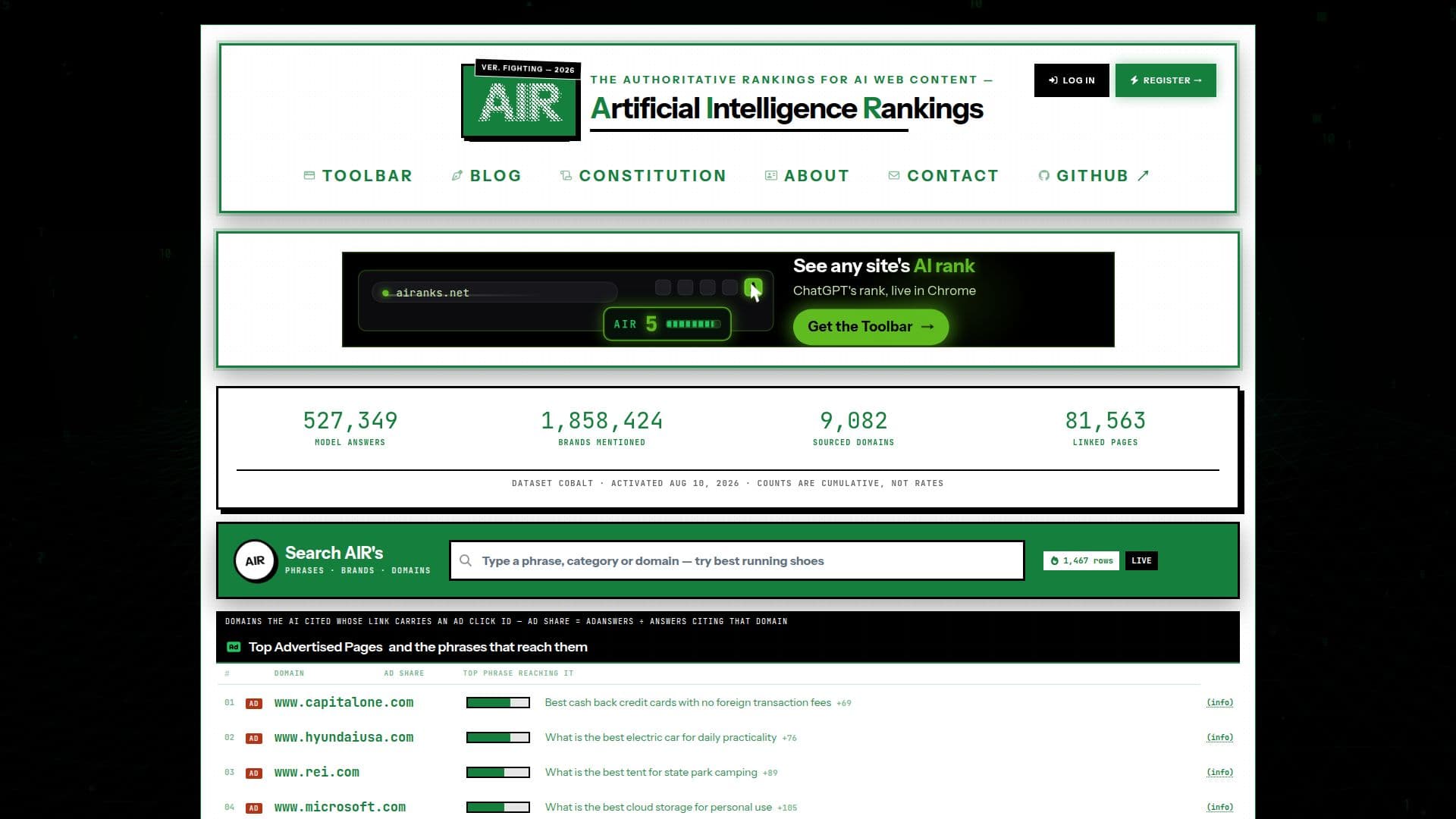Open www.rei.com domain link

pyautogui.click(x=316, y=773)
